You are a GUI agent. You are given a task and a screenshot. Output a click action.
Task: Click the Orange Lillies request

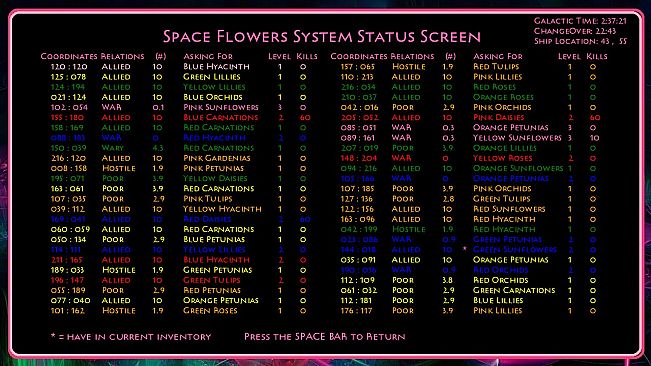pyautogui.click(x=504, y=148)
